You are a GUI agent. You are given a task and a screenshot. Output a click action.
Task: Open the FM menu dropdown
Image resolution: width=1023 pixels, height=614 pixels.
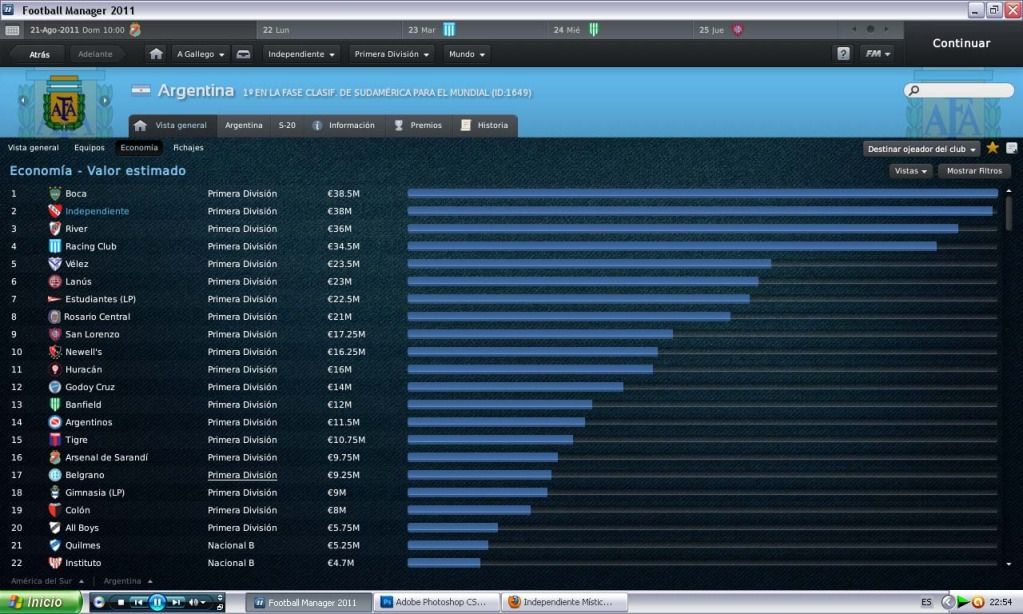click(878, 54)
